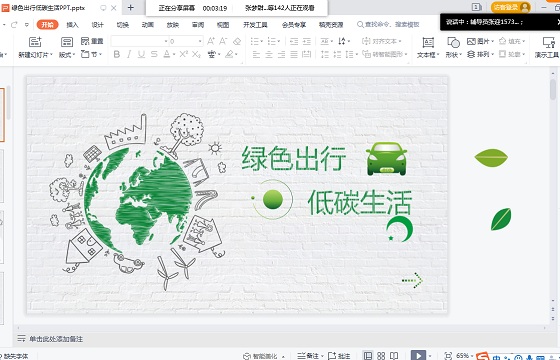Open the Align Text (对齐文本) dropdown
The width and height of the screenshot is (560, 360).
381,41
